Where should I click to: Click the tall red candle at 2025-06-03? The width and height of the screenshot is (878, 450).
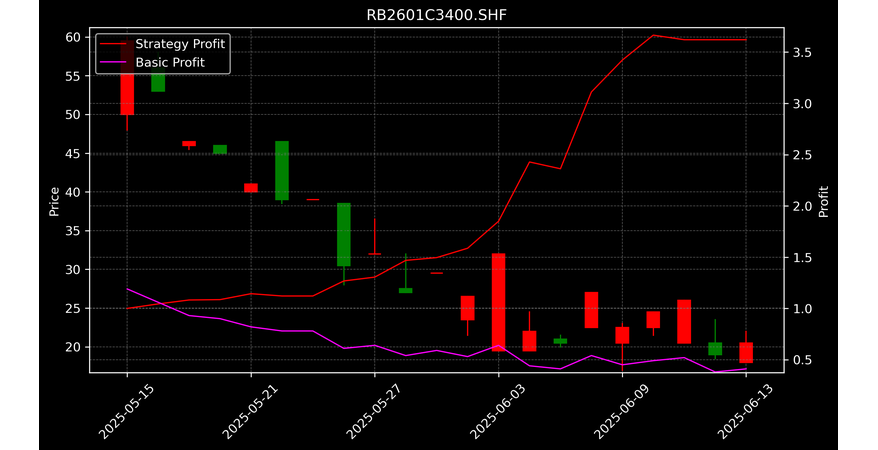tap(498, 302)
